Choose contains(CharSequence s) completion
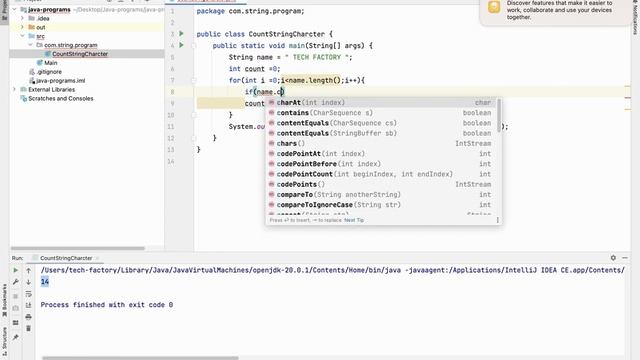The image size is (640, 360). (x=381, y=113)
